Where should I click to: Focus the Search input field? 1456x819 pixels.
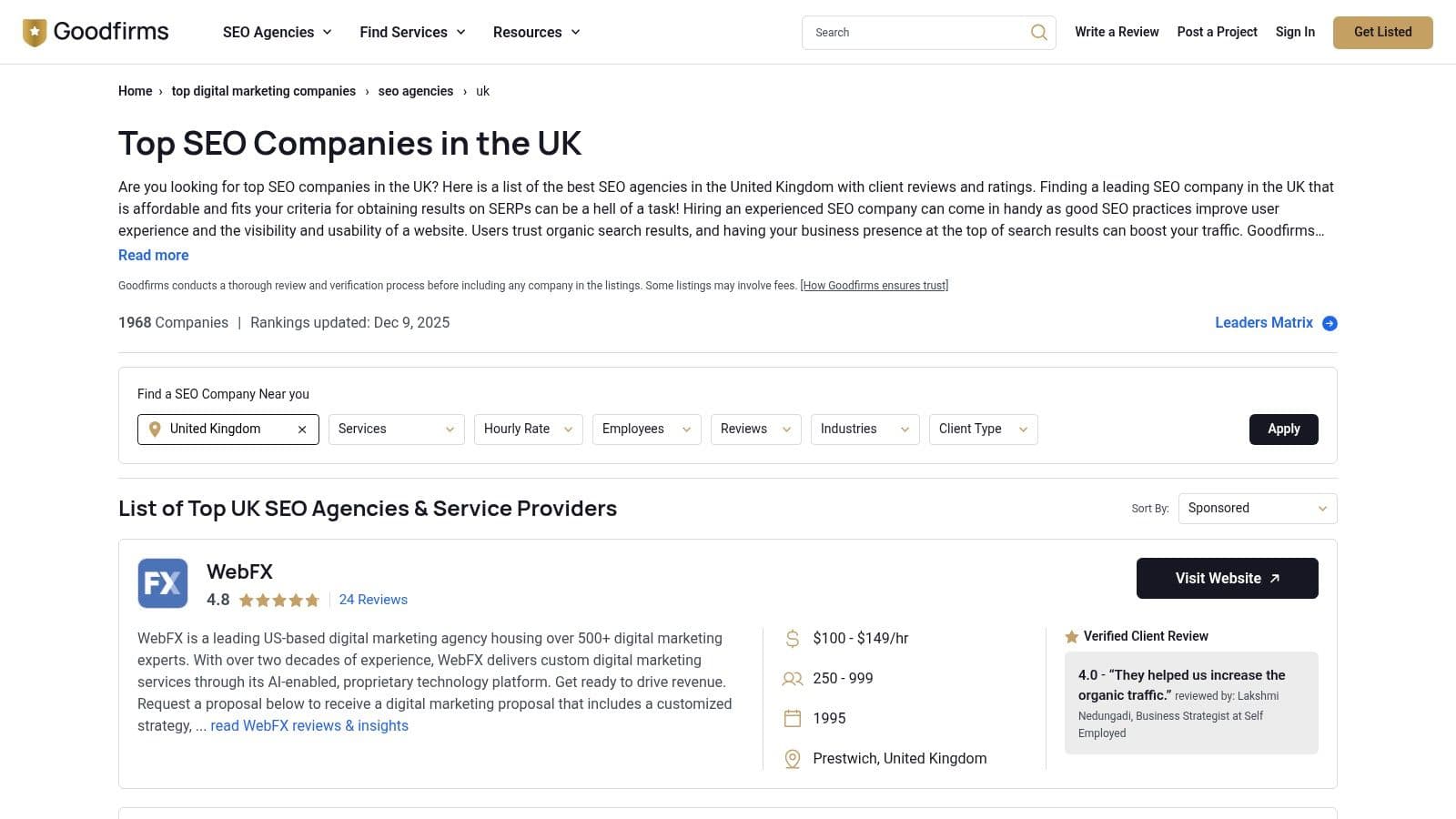click(x=915, y=33)
